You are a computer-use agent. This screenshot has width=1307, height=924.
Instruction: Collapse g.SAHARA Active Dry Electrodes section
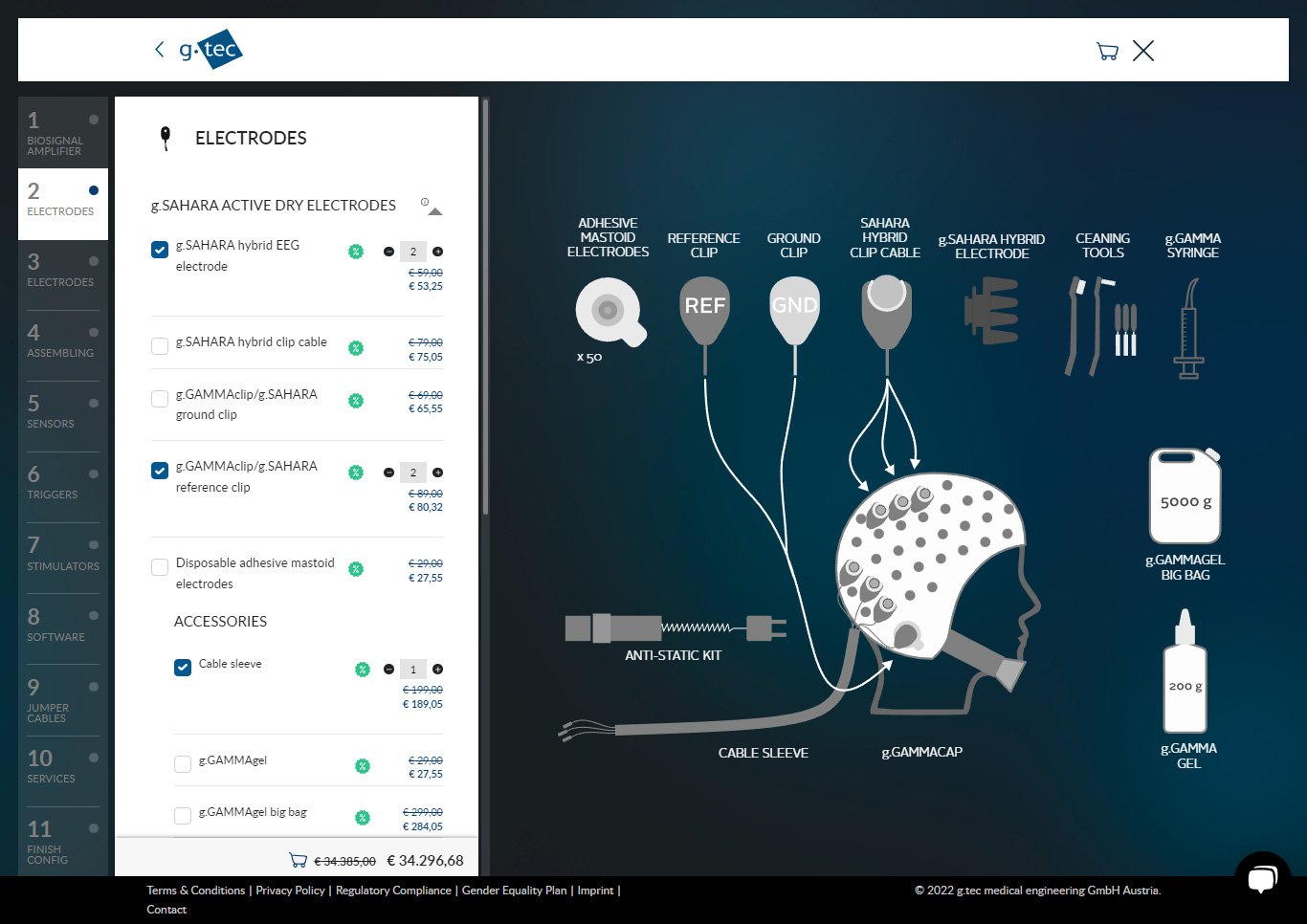(x=435, y=211)
